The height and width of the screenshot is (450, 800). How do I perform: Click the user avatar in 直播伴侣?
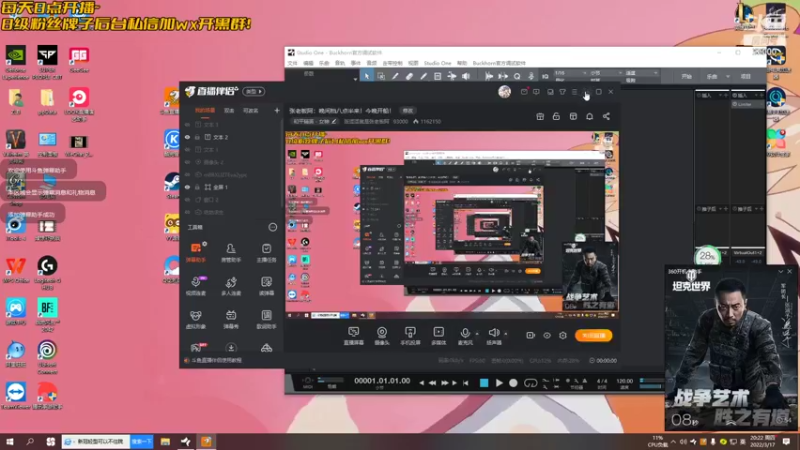coord(505,92)
